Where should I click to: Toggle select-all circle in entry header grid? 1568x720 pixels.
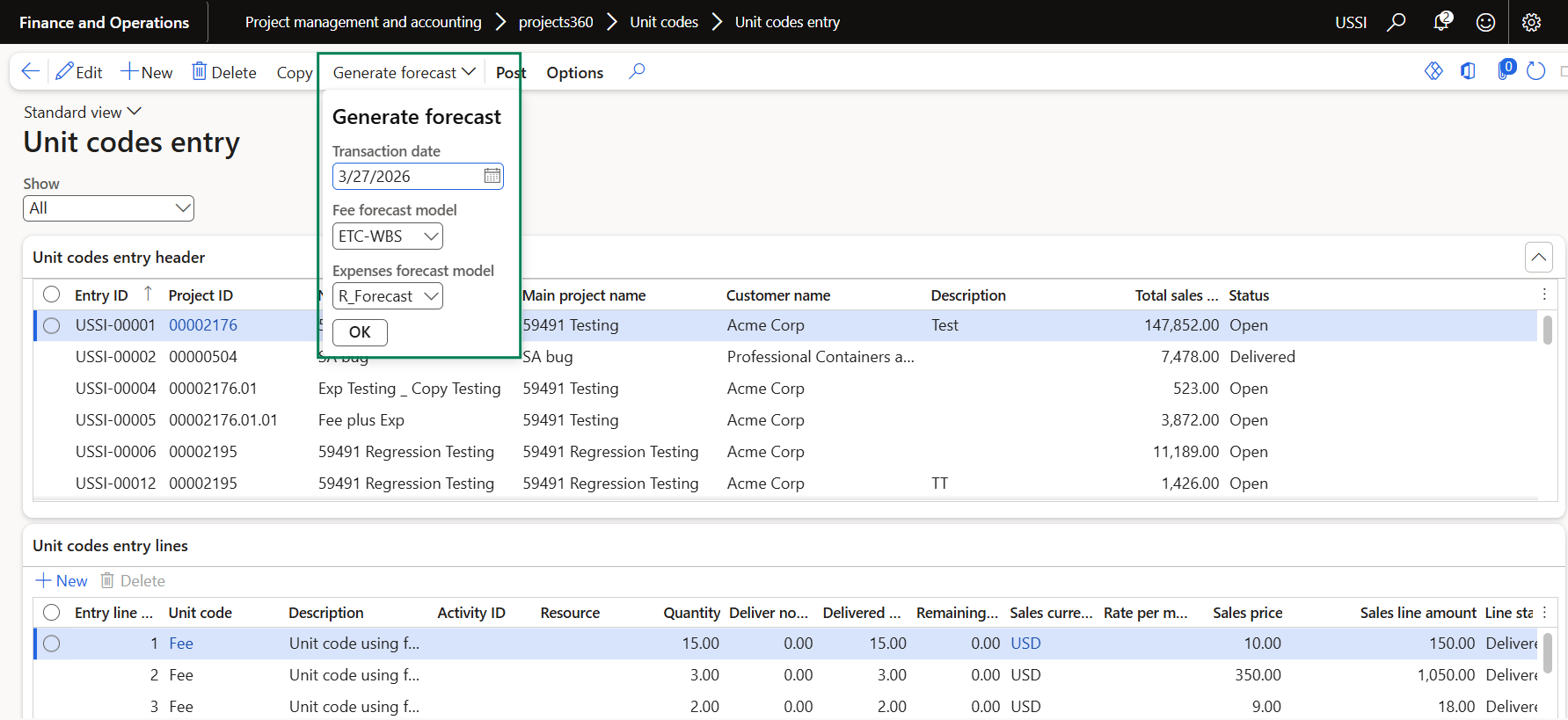52,295
